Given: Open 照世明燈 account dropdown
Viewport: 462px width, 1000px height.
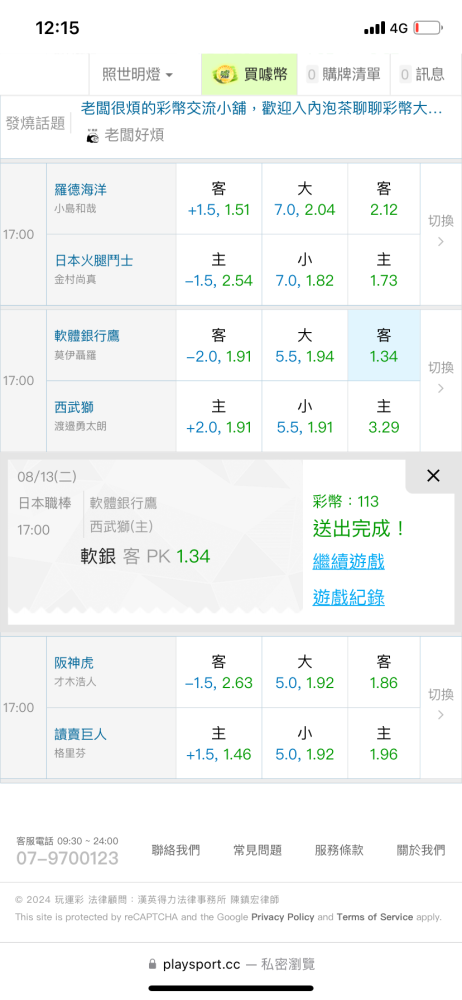Looking at the screenshot, I should pos(138,75).
